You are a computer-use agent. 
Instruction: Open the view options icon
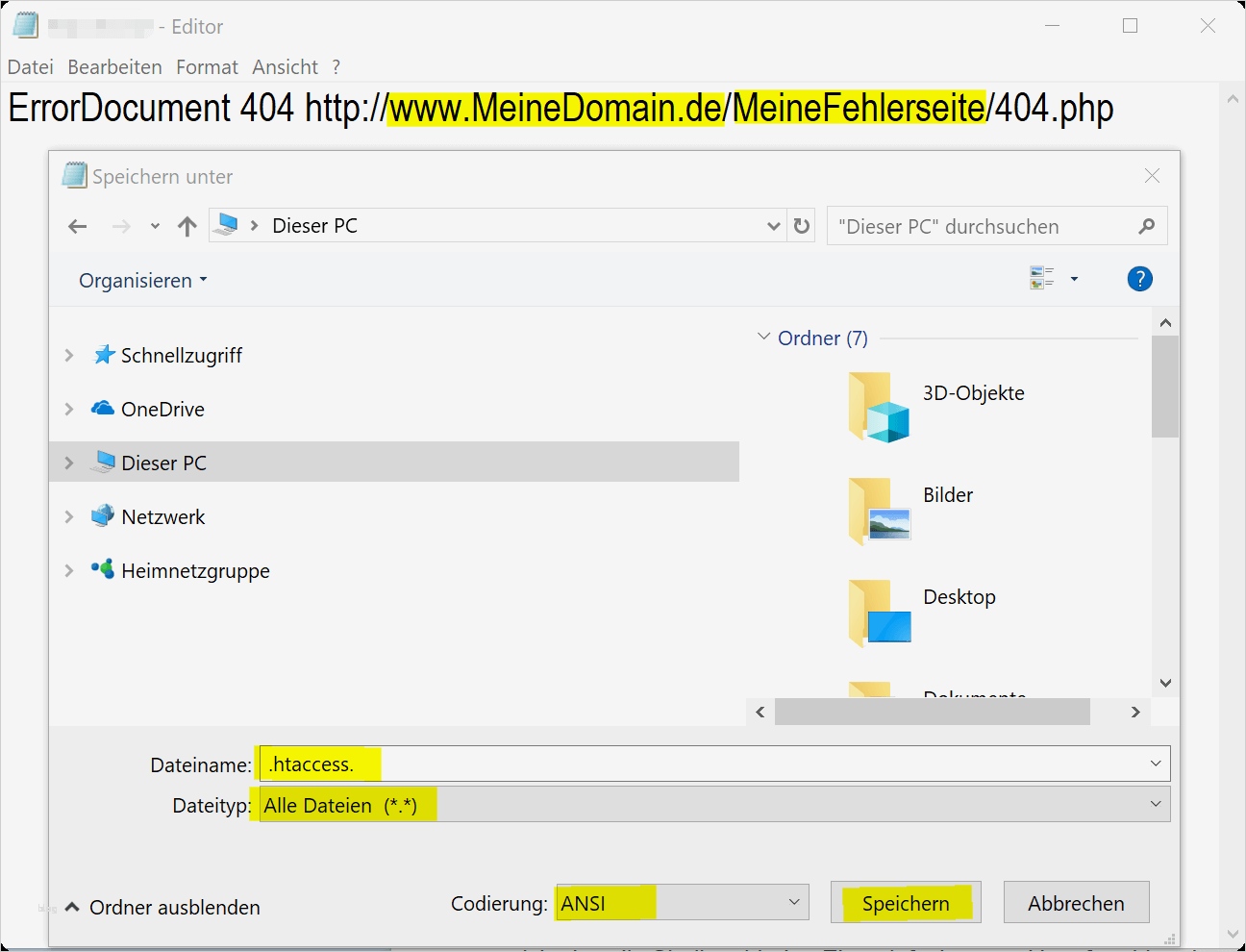coord(1042,279)
